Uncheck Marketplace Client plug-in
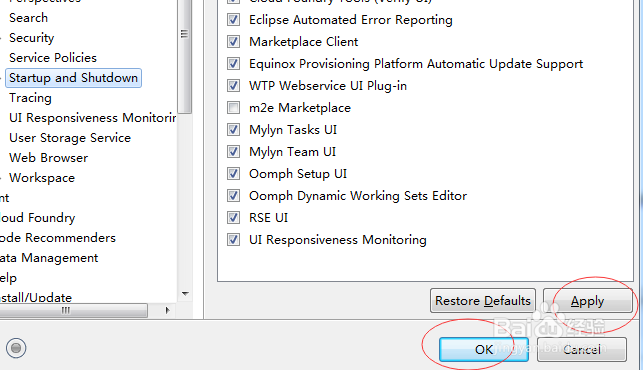This screenshot has height=370, width=643. point(233,42)
